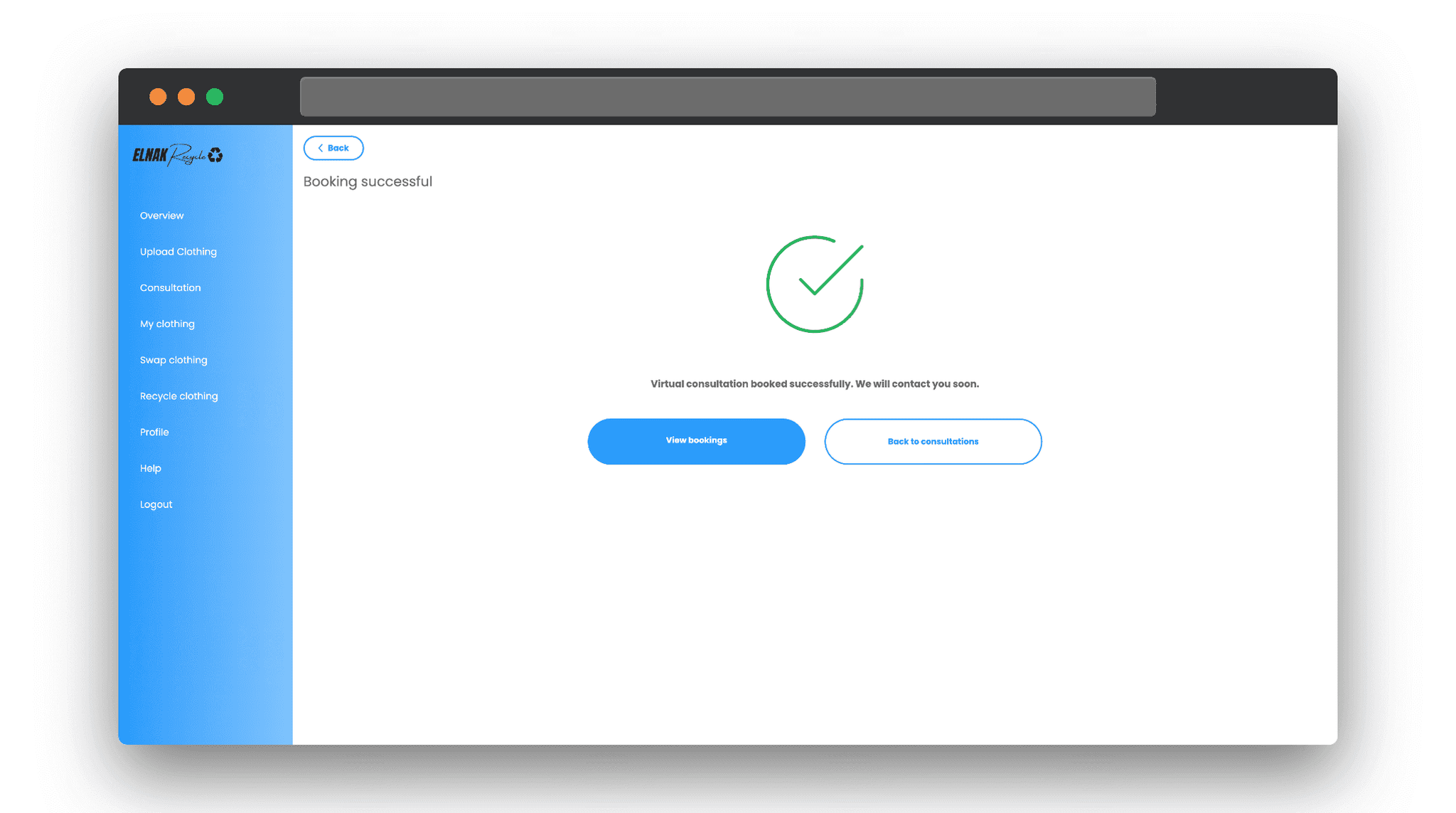The image size is (1456, 813).
Task: Click the green checkmark success icon
Action: click(815, 285)
